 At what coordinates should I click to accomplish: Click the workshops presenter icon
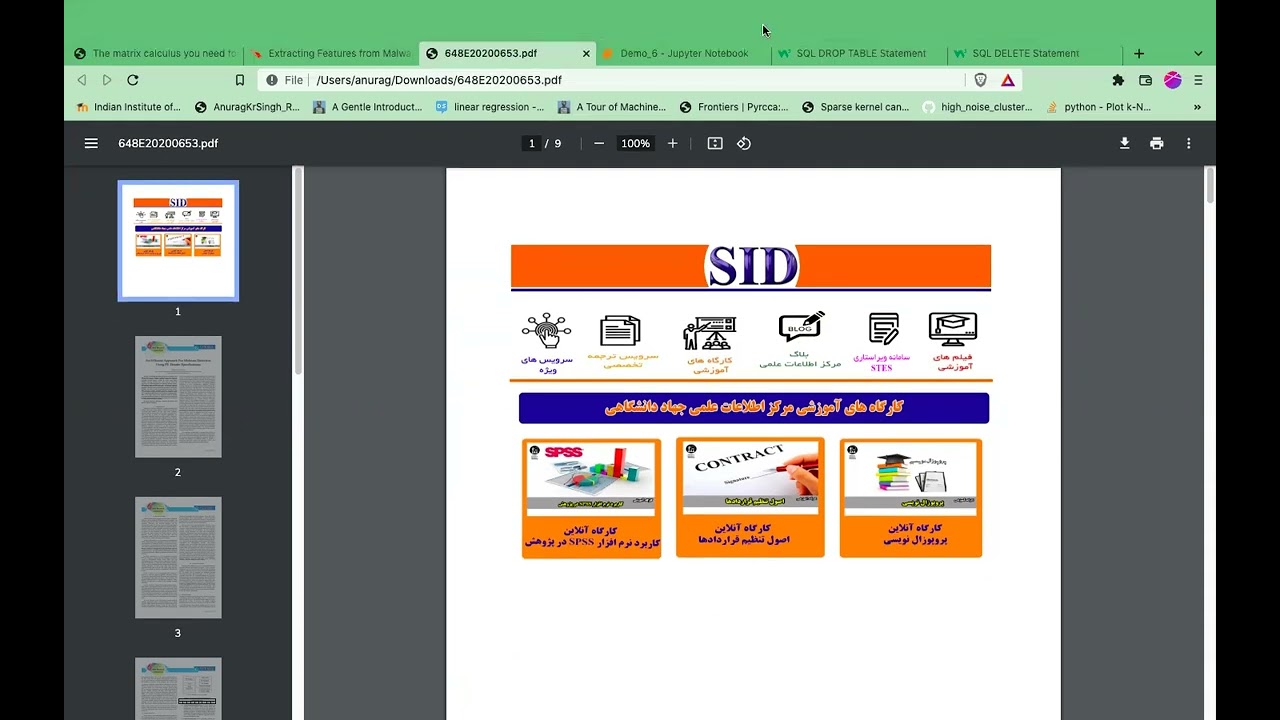pyautogui.click(x=710, y=333)
